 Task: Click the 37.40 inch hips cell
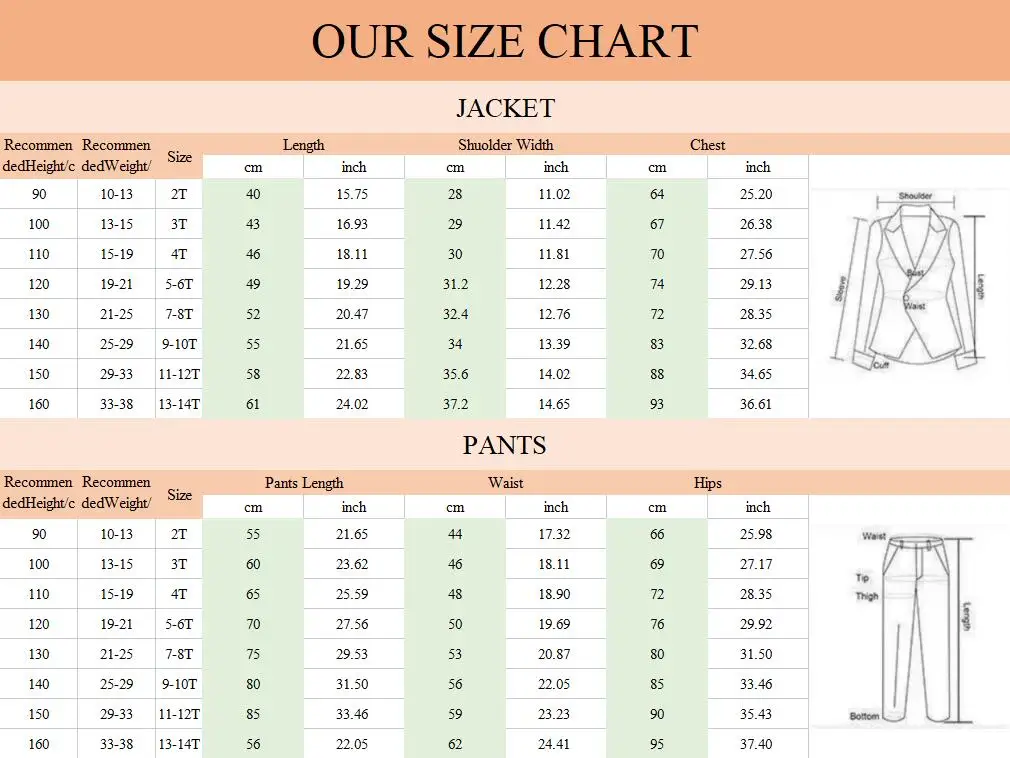click(756, 744)
